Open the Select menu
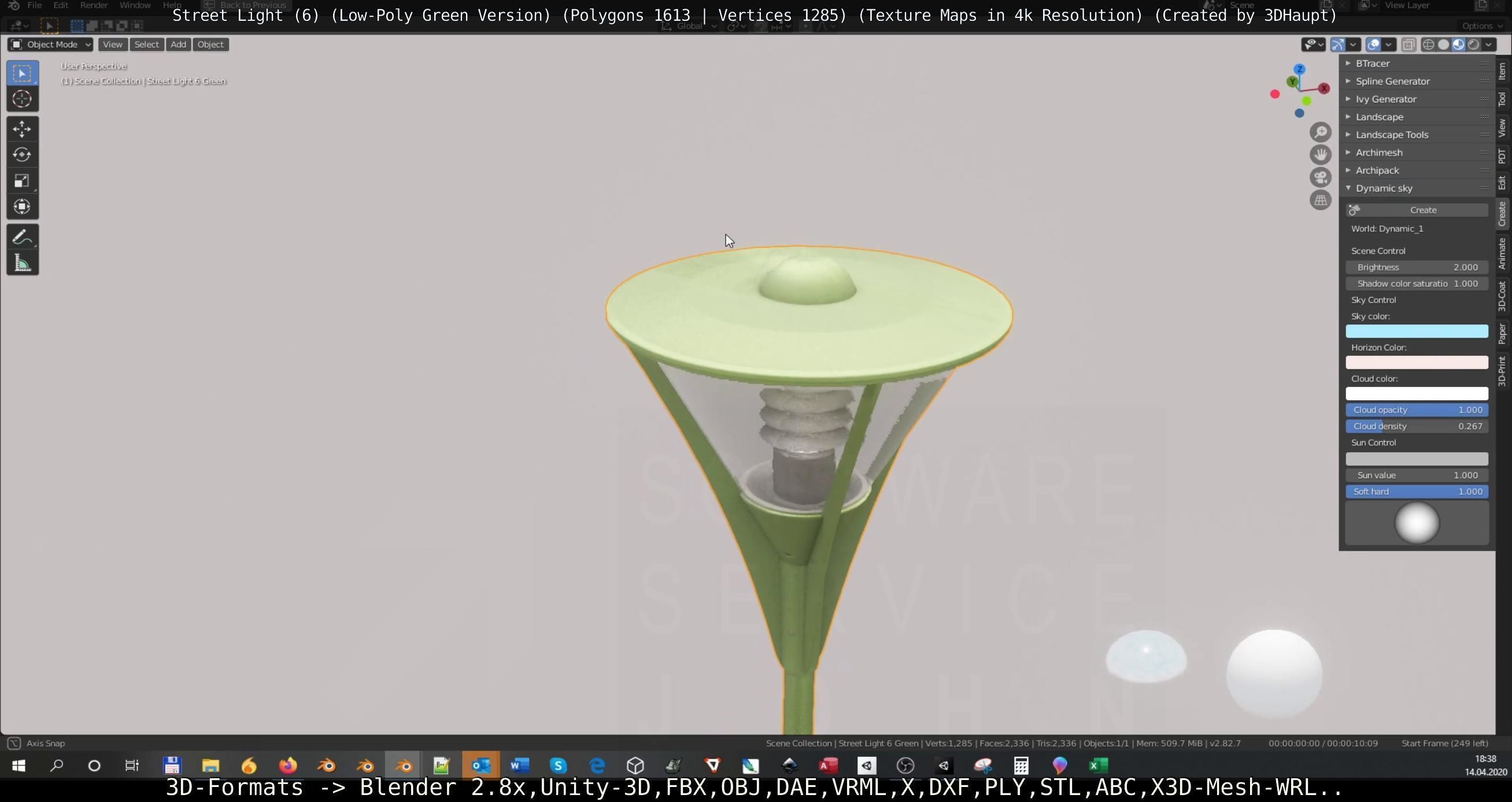 tap(146, 45)
